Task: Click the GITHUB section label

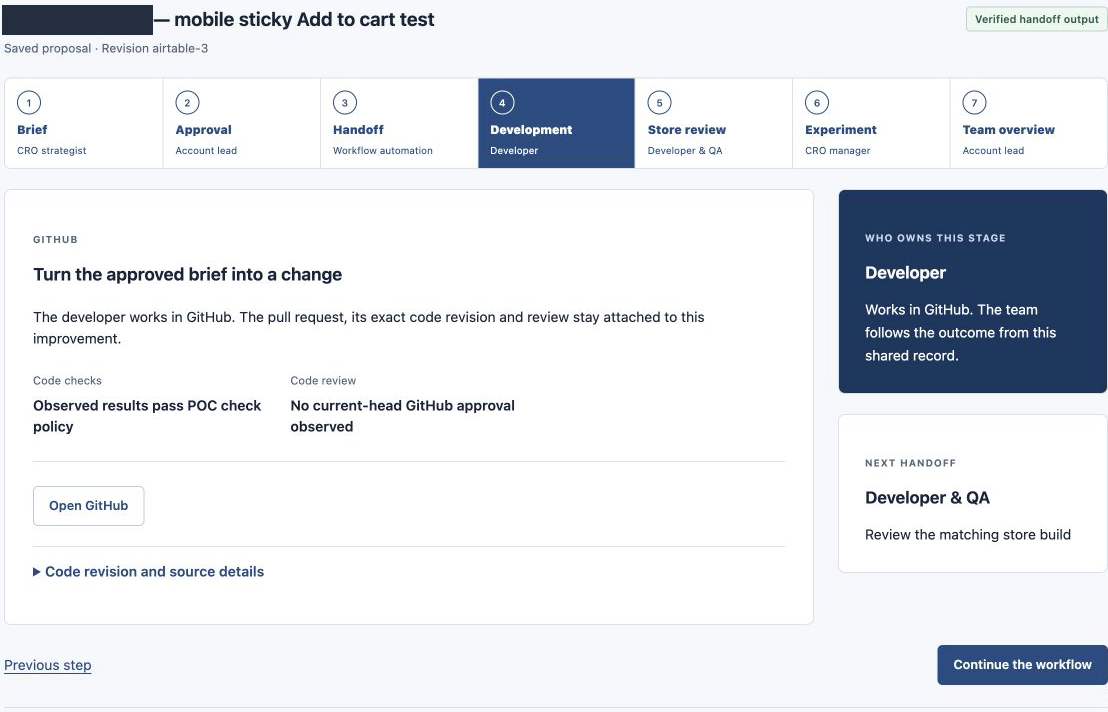Action: [55, 239]
